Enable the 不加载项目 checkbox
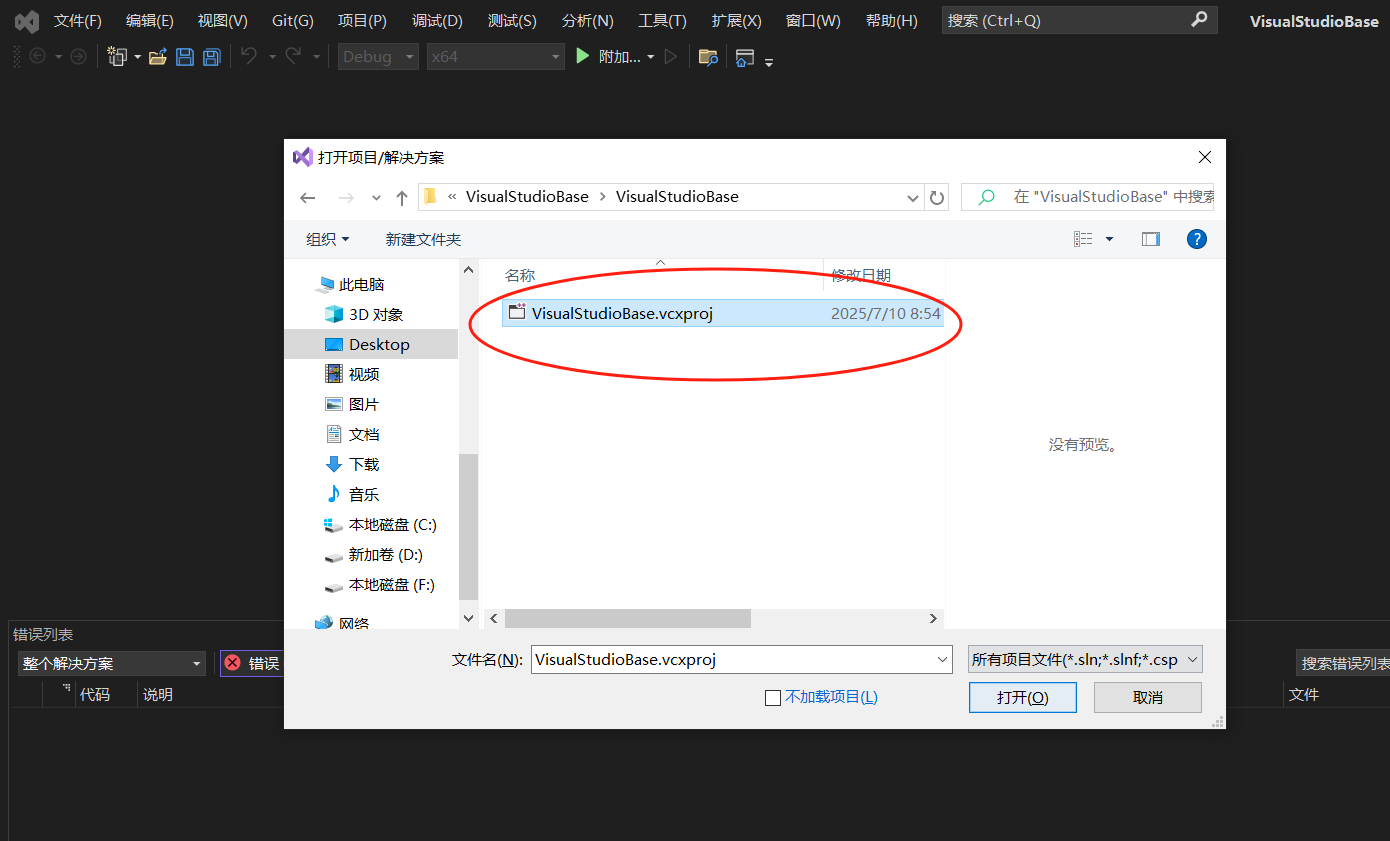 tap(772, 698)
